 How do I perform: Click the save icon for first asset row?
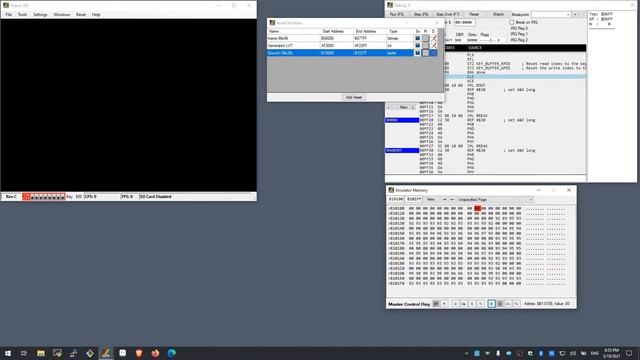pos(418,38)
